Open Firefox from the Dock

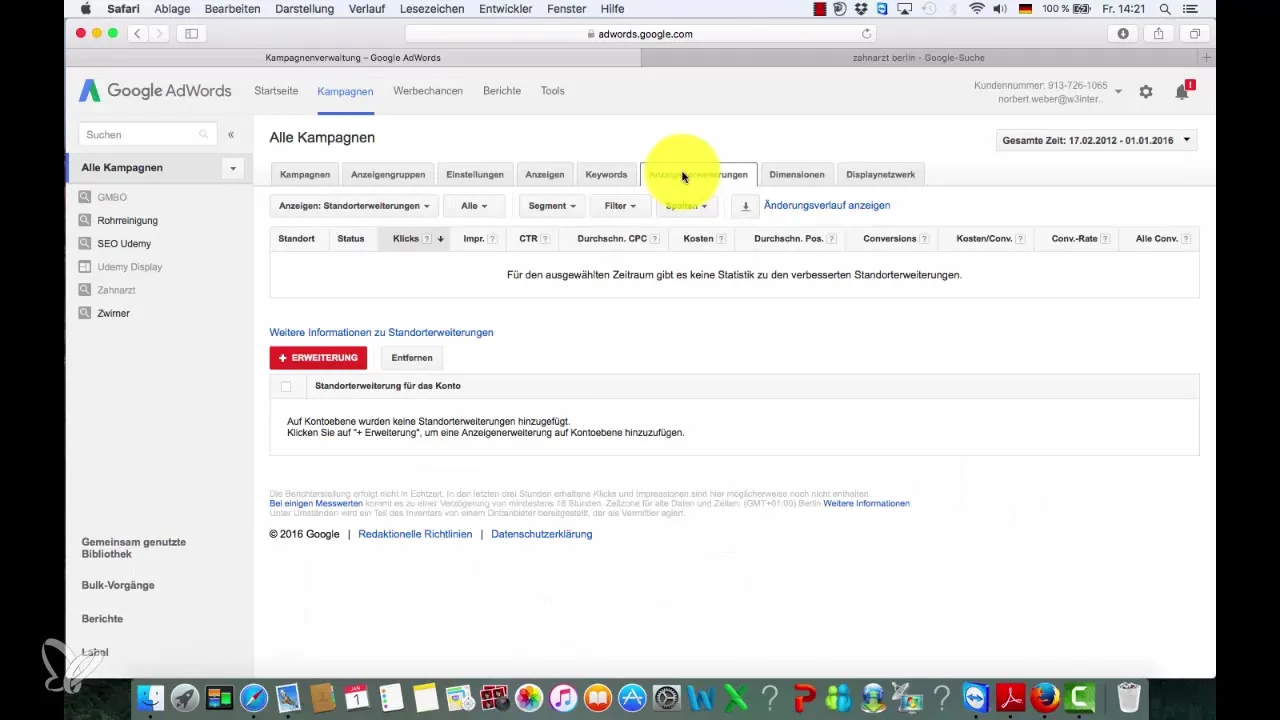[x=1045, y=697]
